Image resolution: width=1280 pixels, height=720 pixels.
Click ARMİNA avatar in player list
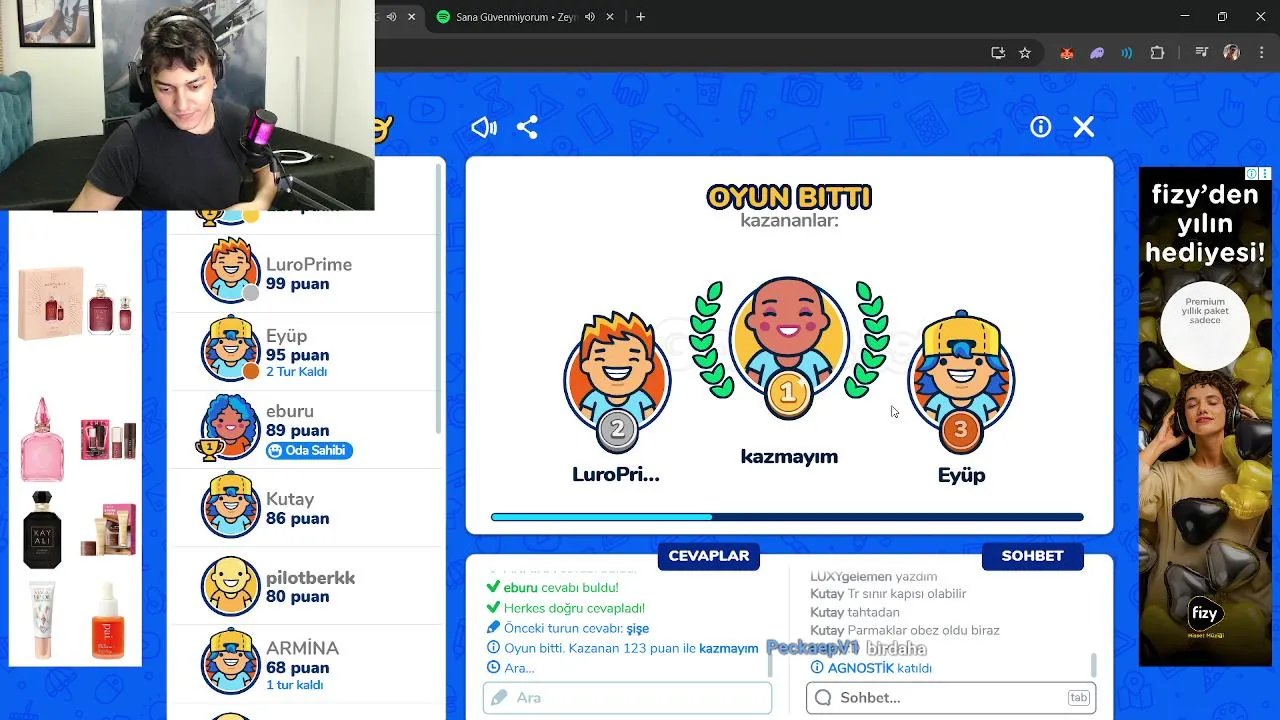pyautogui.click(x=231, y=662)
